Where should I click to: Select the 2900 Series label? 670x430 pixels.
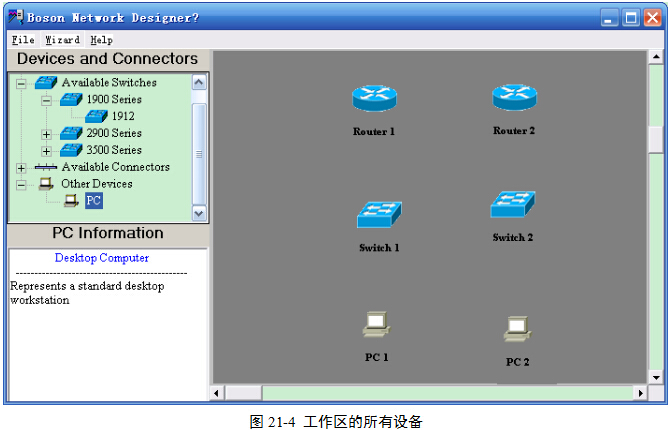(x=114, y=133)
